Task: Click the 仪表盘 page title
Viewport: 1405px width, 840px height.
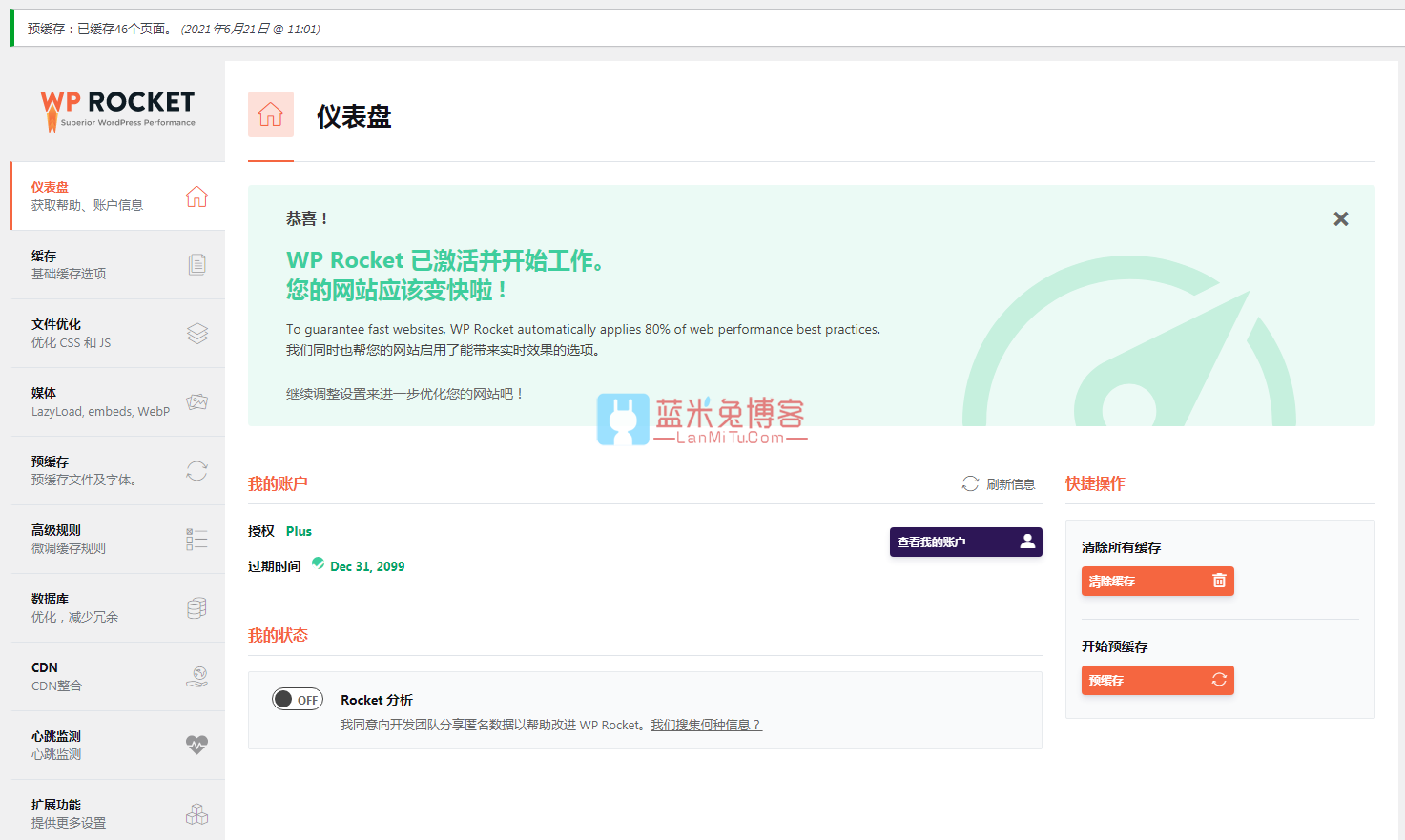Action: (354, 116)
